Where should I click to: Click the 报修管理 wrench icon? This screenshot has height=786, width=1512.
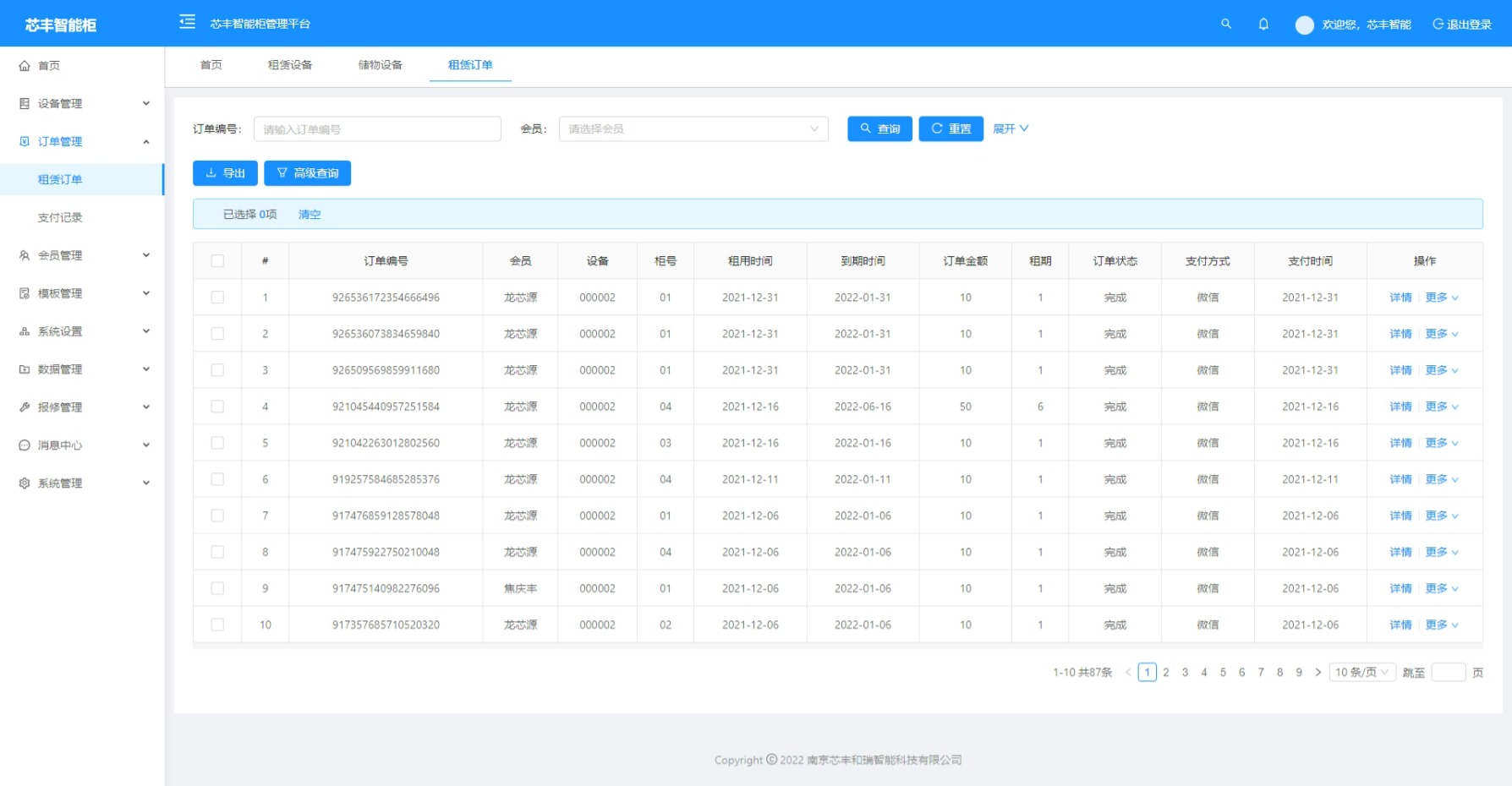click(x=25, y=407)
